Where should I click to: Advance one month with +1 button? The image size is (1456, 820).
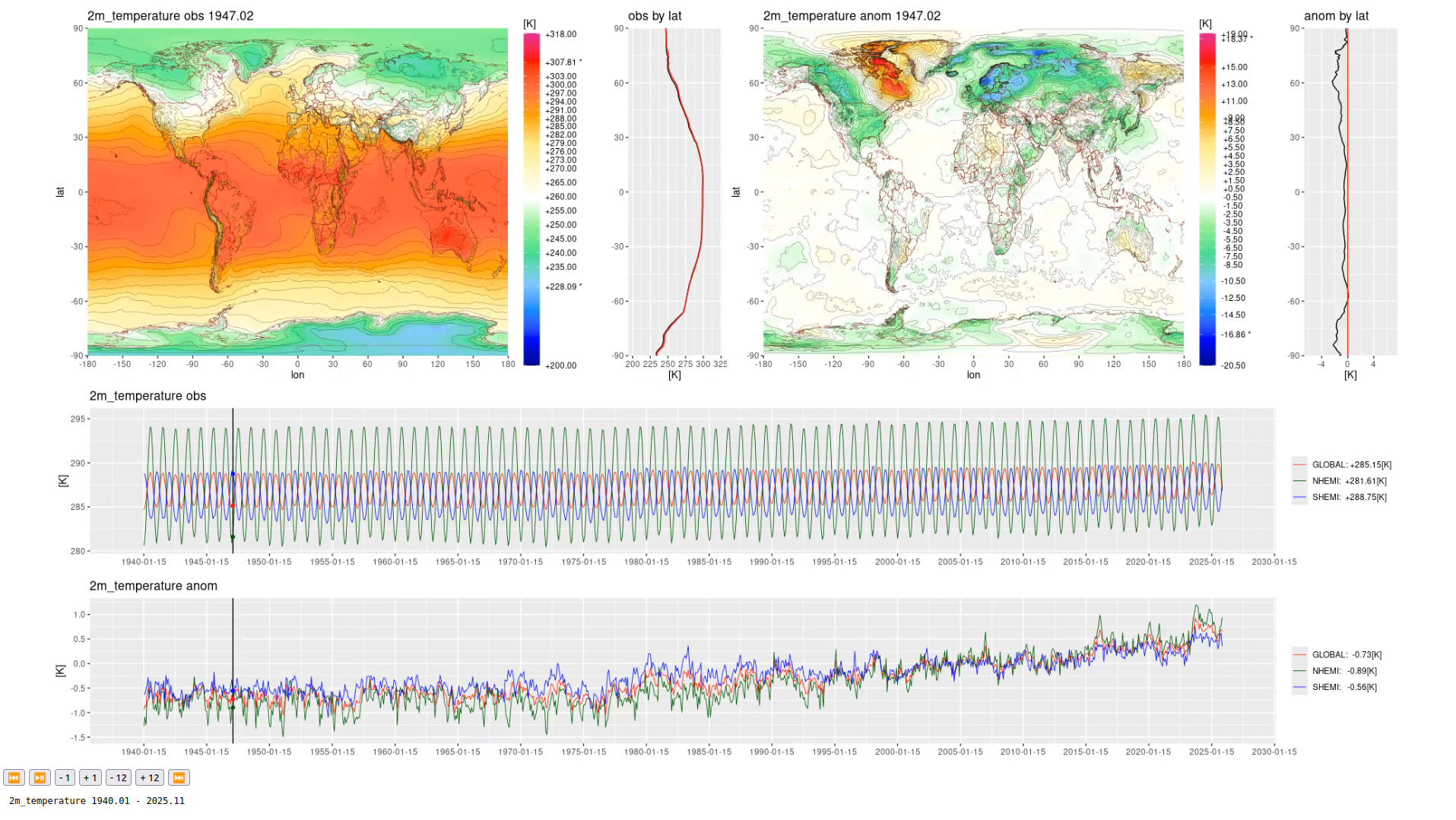(x=90, y=777)
